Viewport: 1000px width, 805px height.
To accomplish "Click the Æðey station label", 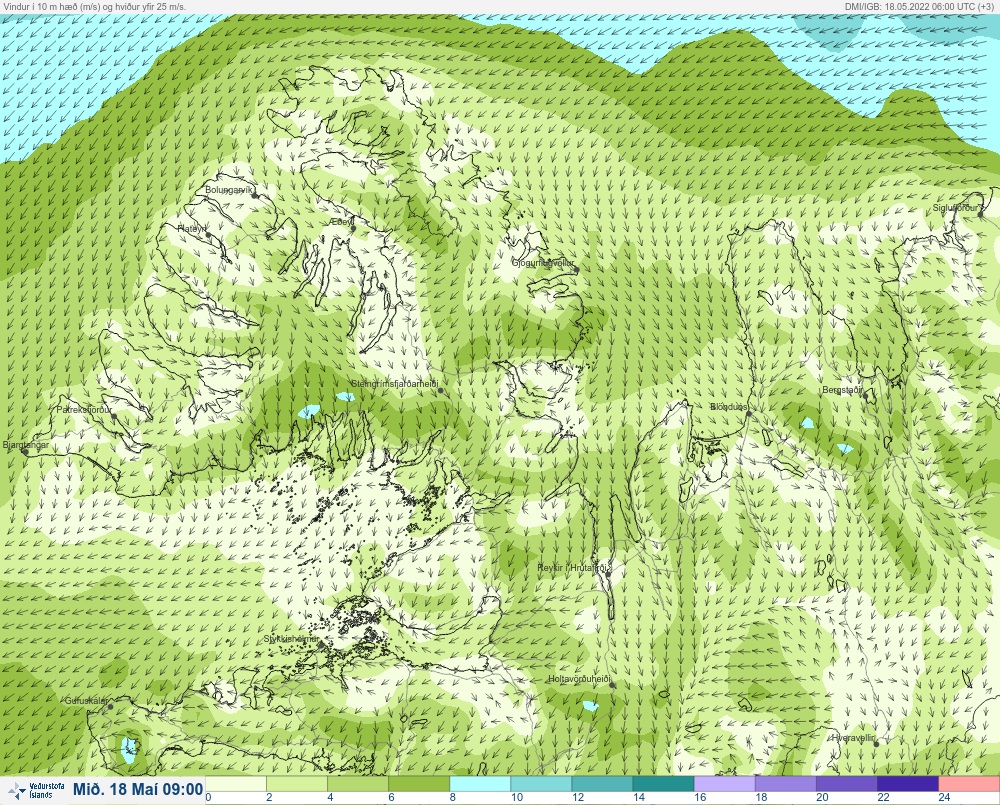I will pos(342,222).
